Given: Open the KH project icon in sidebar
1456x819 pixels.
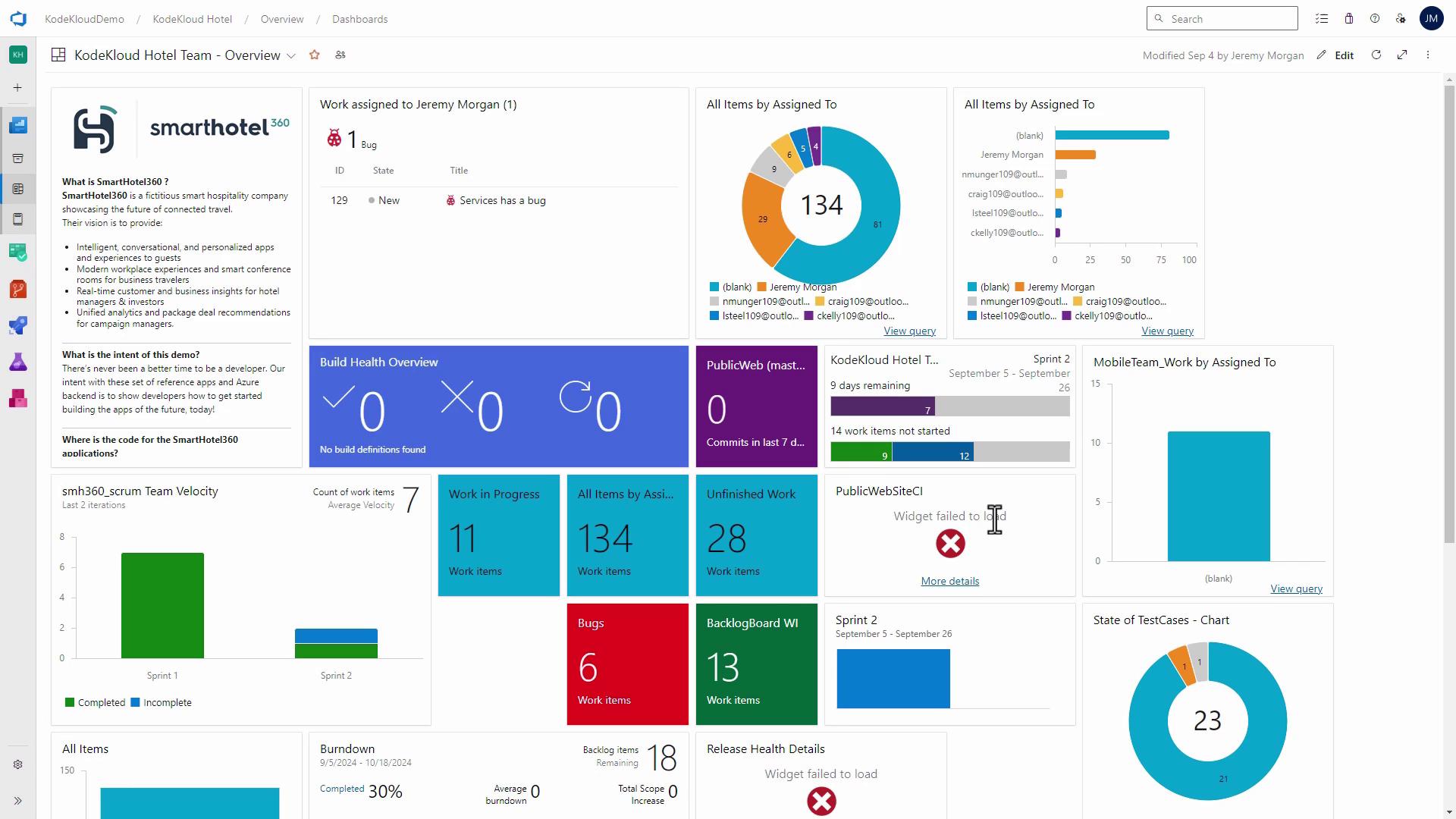Looking at the screenshot, I should coord(18,55).
